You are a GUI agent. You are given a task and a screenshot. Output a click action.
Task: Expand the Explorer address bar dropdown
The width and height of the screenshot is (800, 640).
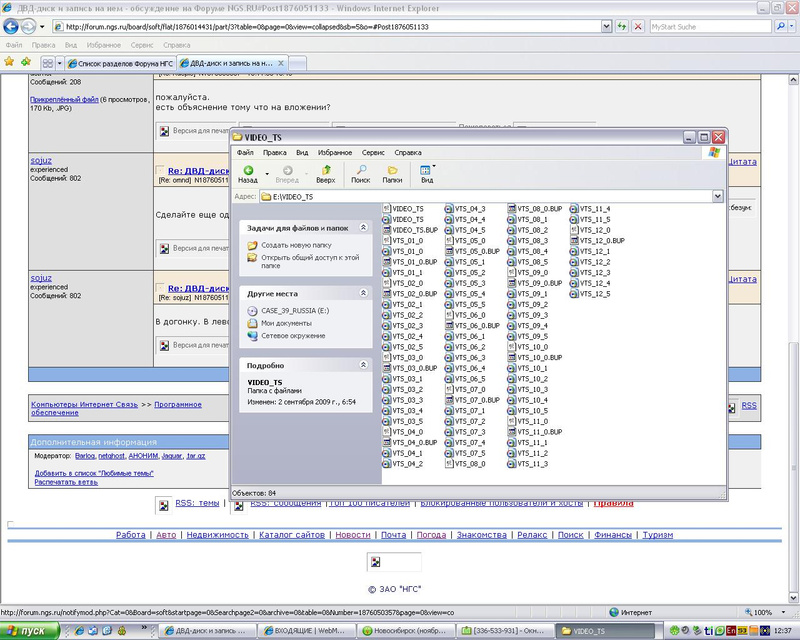[717, 197]
